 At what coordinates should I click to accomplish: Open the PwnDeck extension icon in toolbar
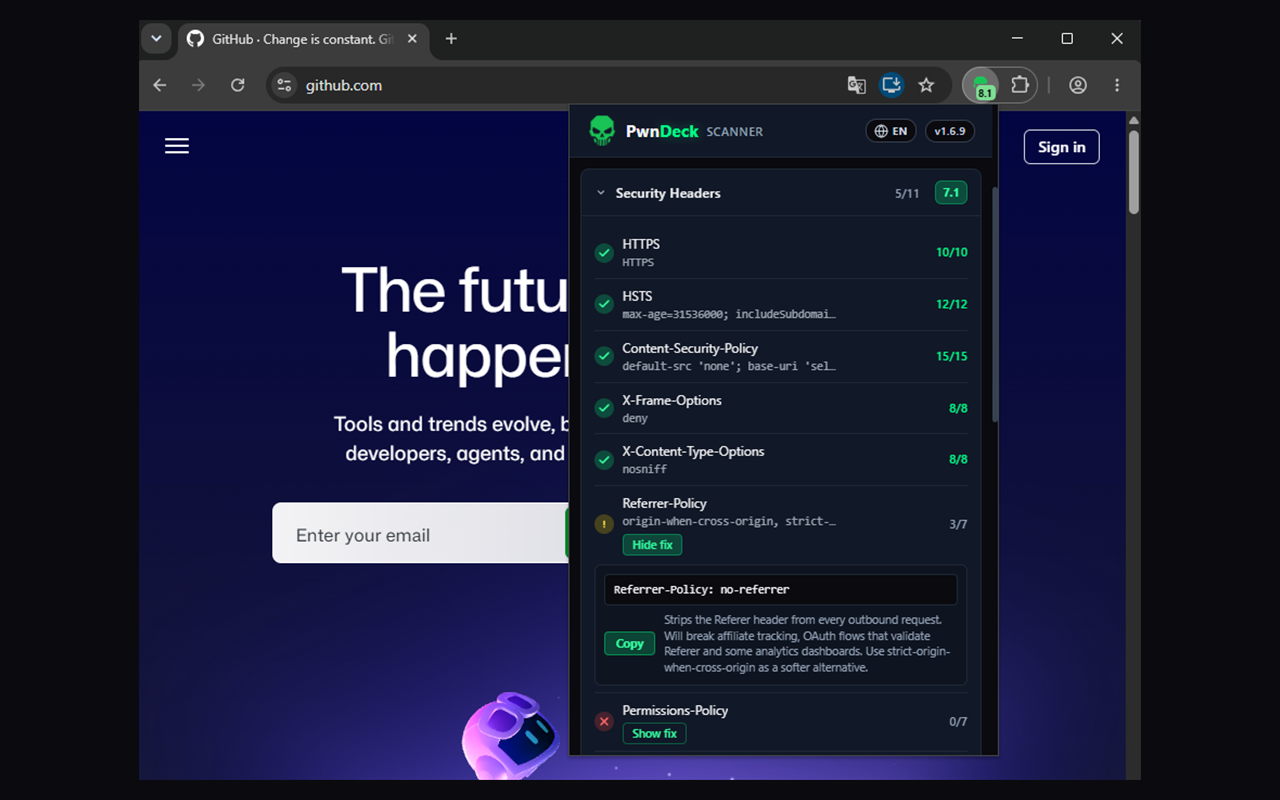982,85
